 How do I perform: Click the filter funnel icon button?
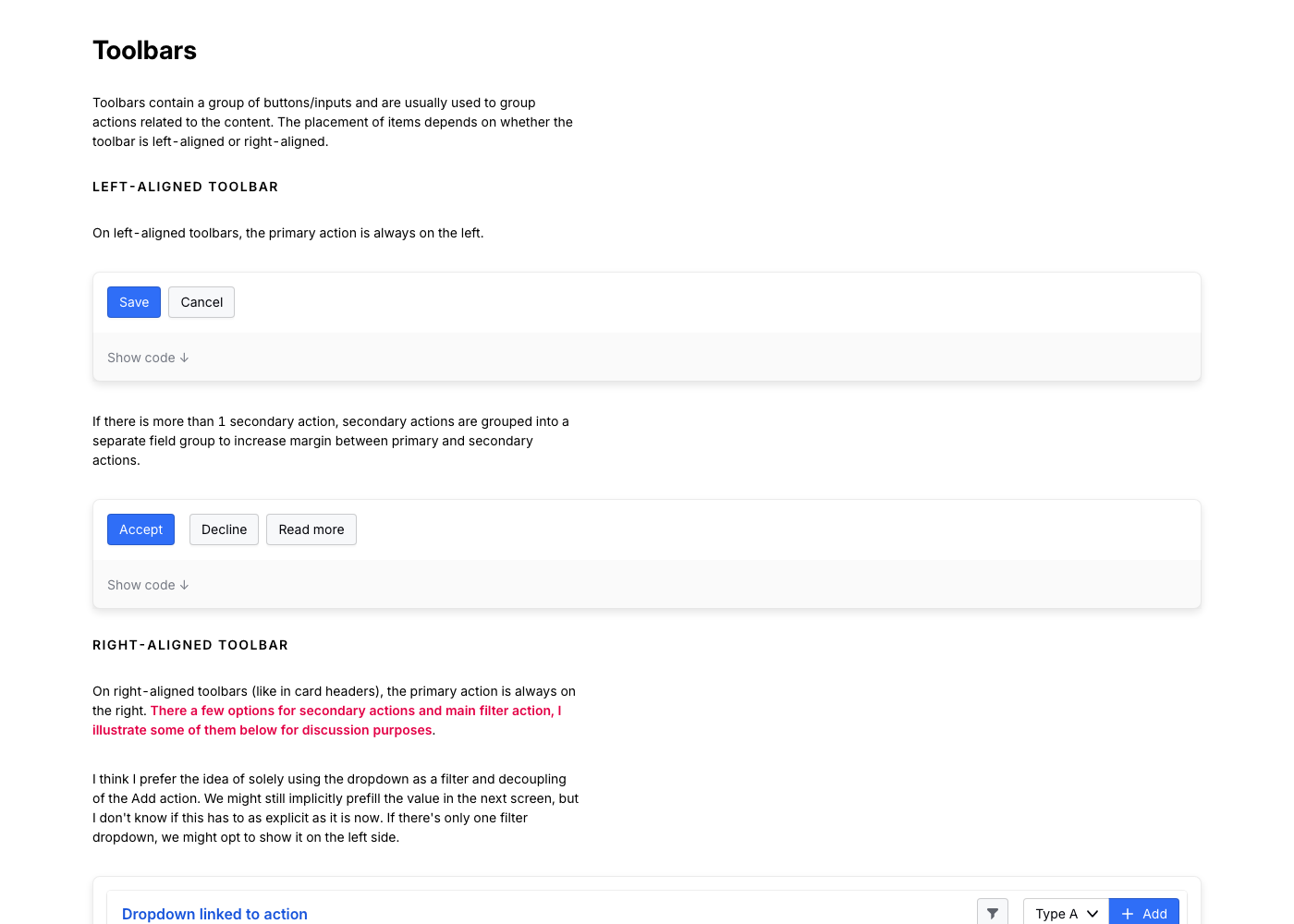click(x=992, y=913)
